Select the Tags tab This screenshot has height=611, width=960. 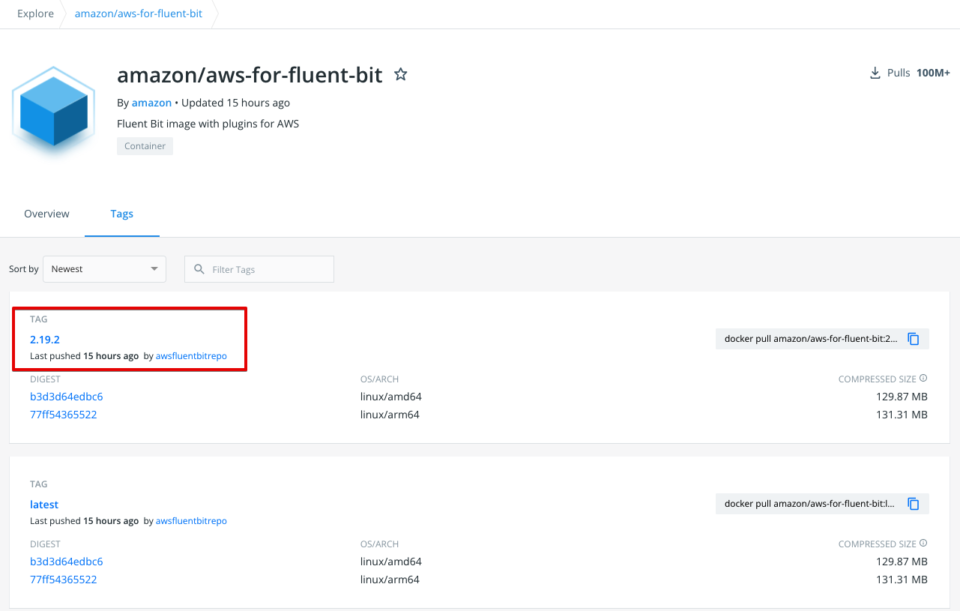click(x=121, y=213)
